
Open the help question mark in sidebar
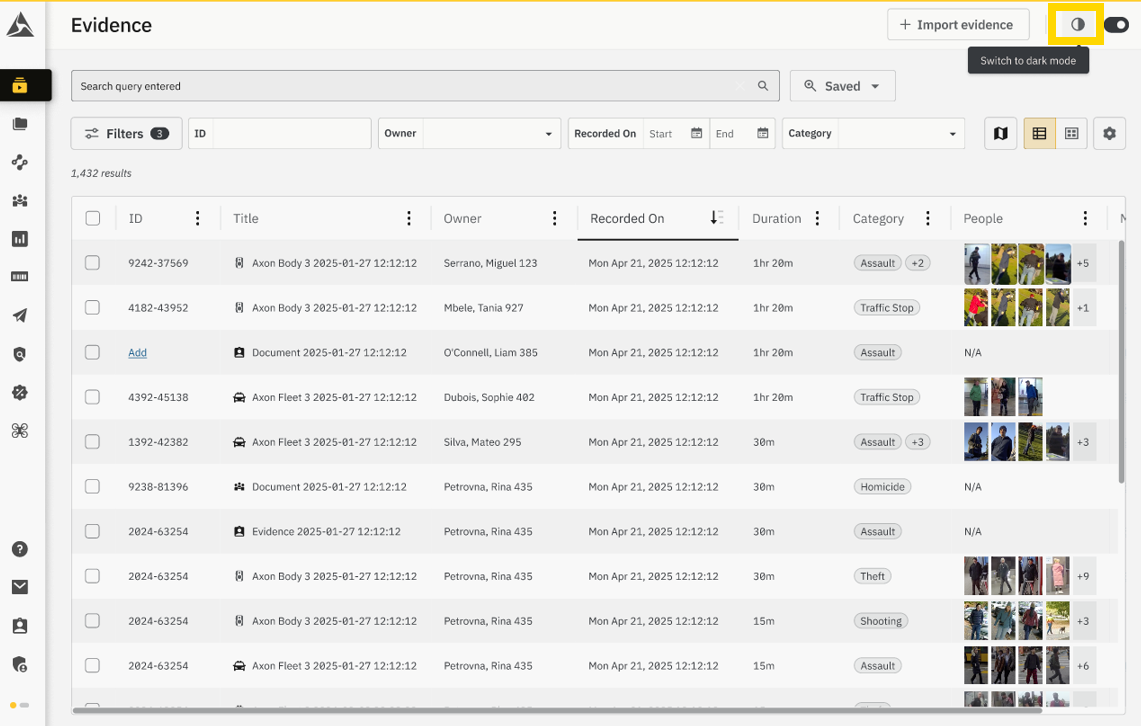point(20,549)
